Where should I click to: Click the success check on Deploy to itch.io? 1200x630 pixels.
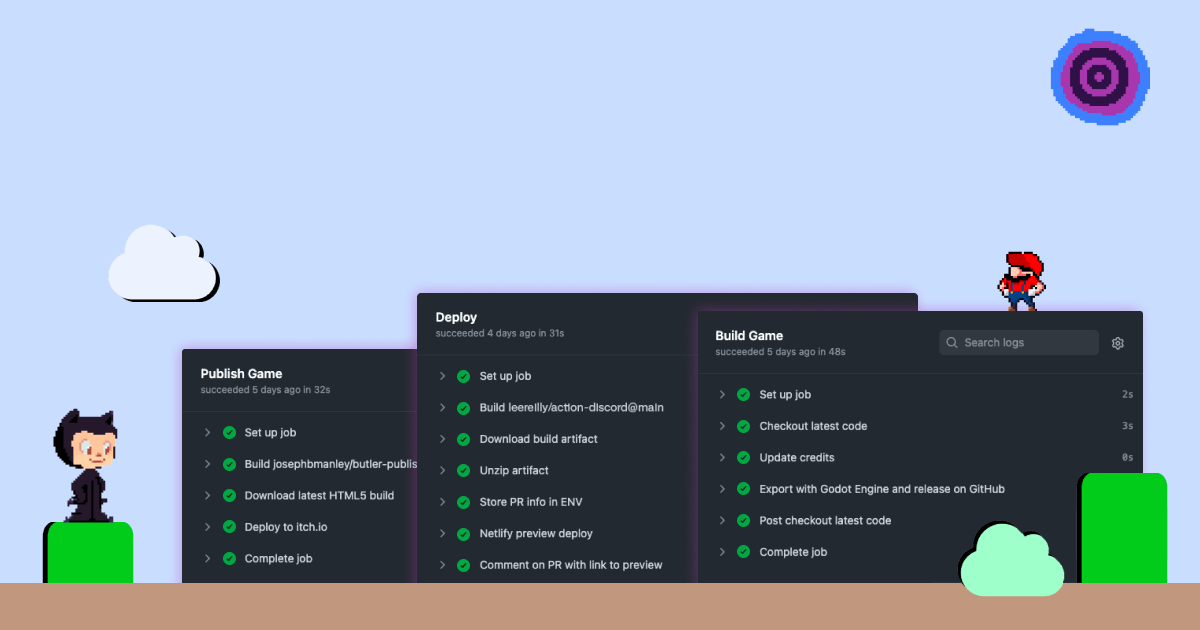pos(227,527)
